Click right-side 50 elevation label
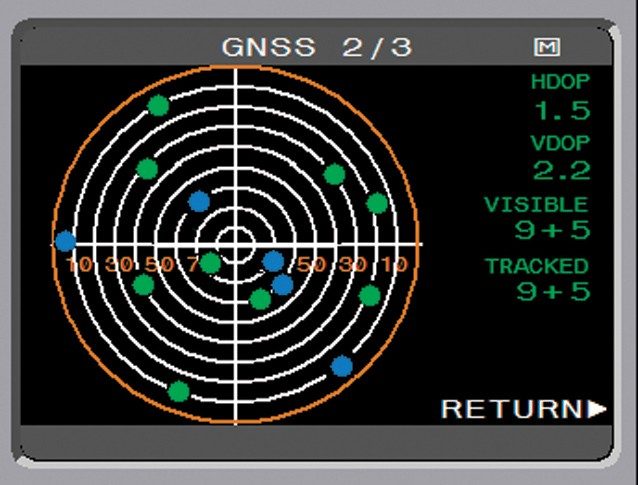Viewport: 638px width, 485px height. [x=312, y=265]
